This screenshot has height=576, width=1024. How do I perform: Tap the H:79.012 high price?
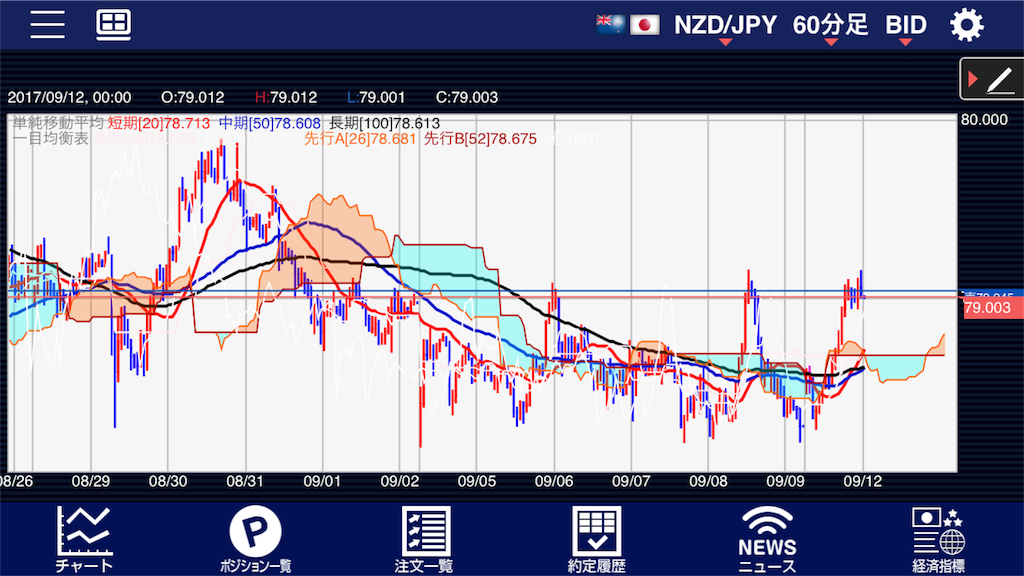[286, 98]
